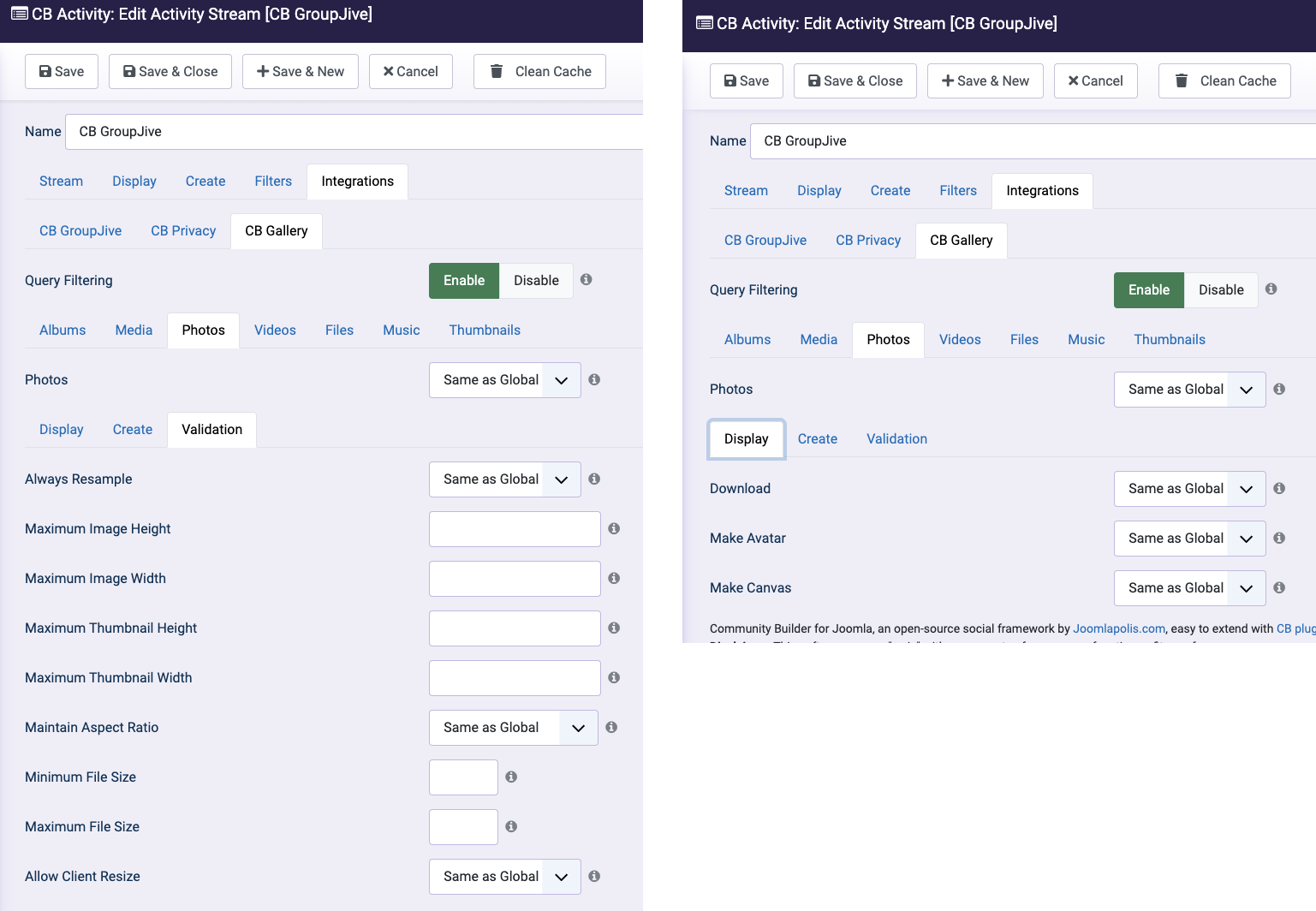Open the Download setting dropdown
The image size is (1316, 911).
click(x=1189, y=489)
